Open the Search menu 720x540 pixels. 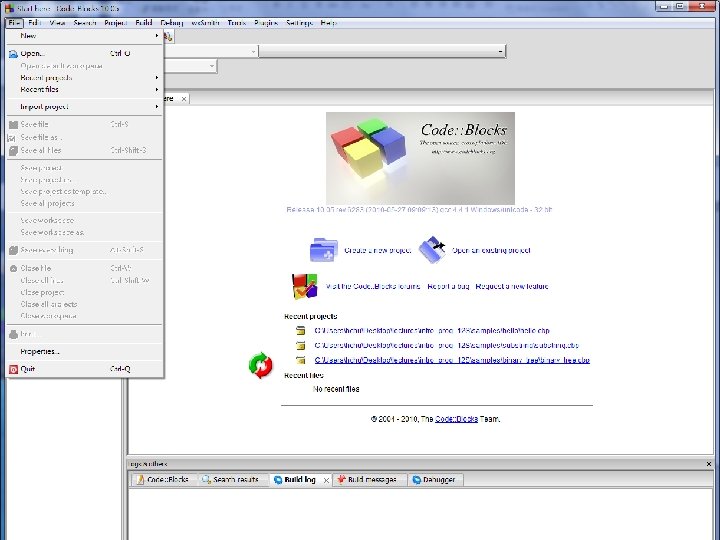(85, 22)
